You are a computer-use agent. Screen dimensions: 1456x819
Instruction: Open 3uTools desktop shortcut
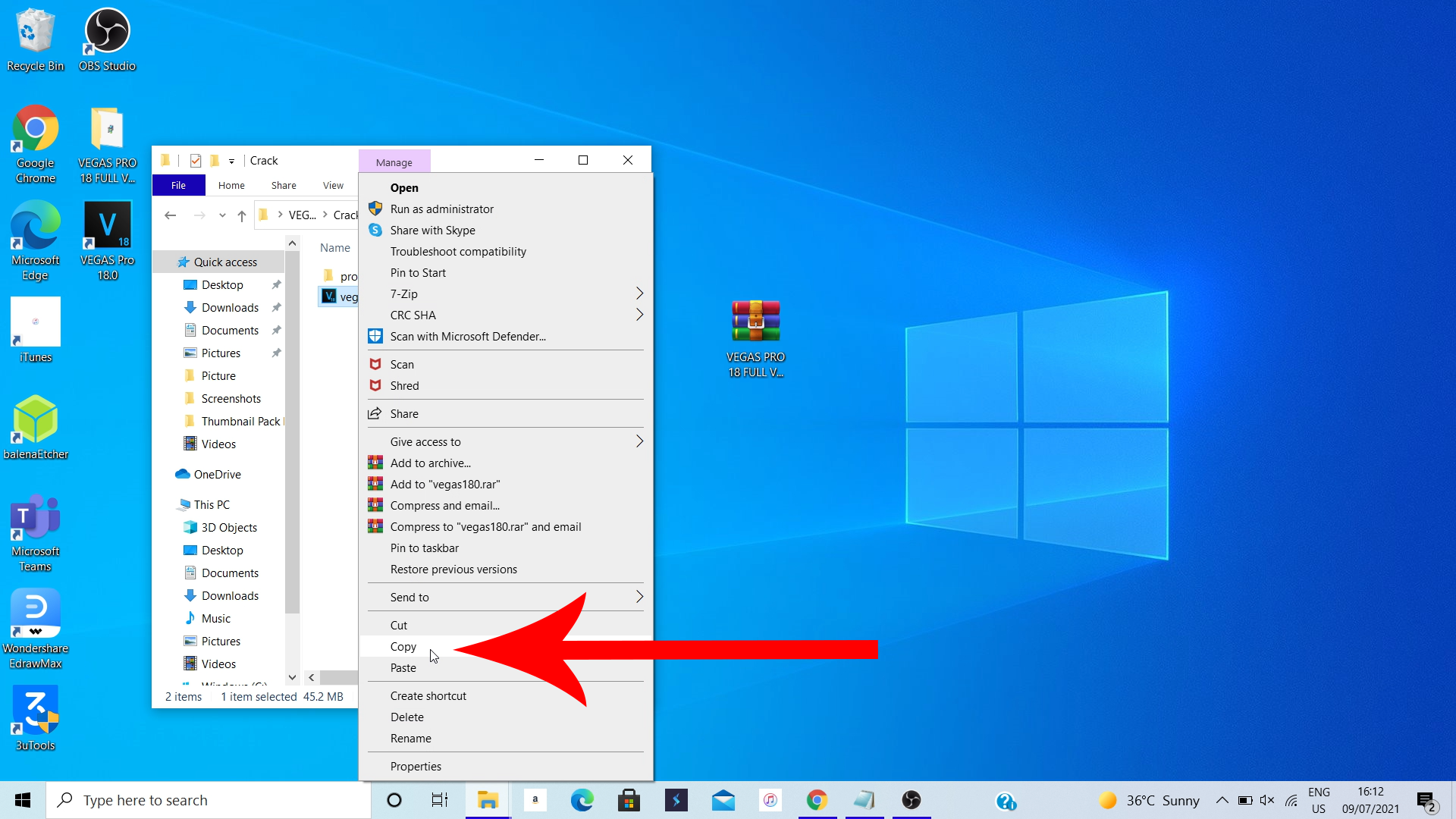[x=35, y=719]
